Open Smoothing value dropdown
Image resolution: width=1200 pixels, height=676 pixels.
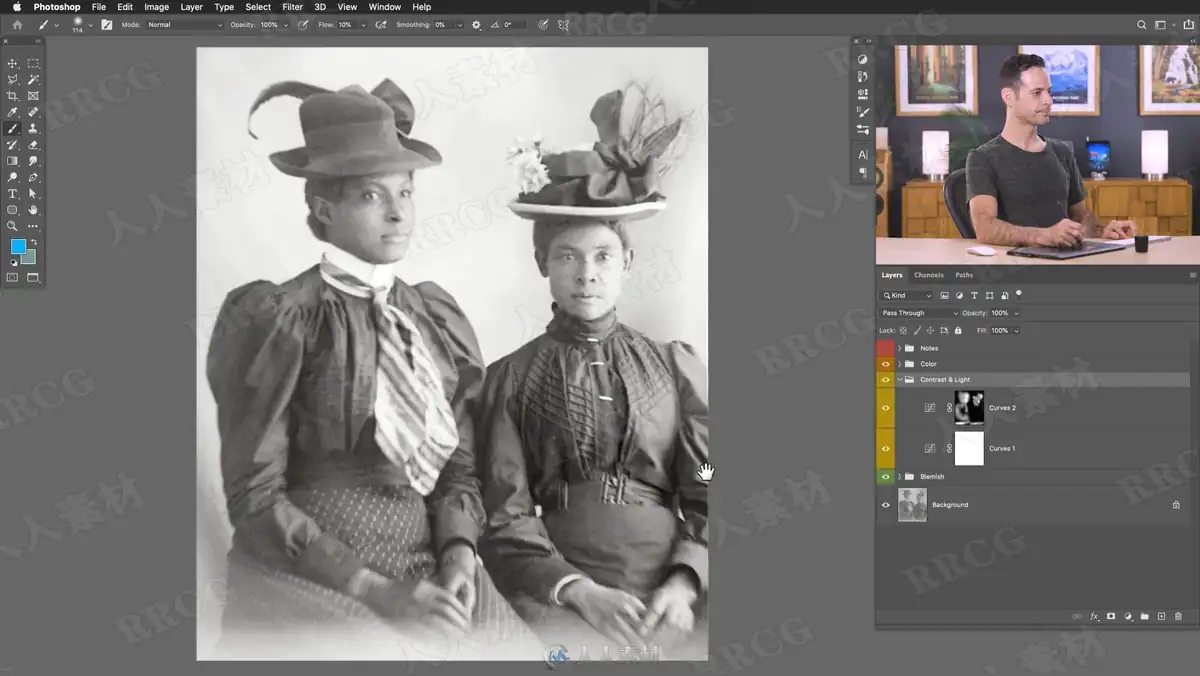coord(460,24)
